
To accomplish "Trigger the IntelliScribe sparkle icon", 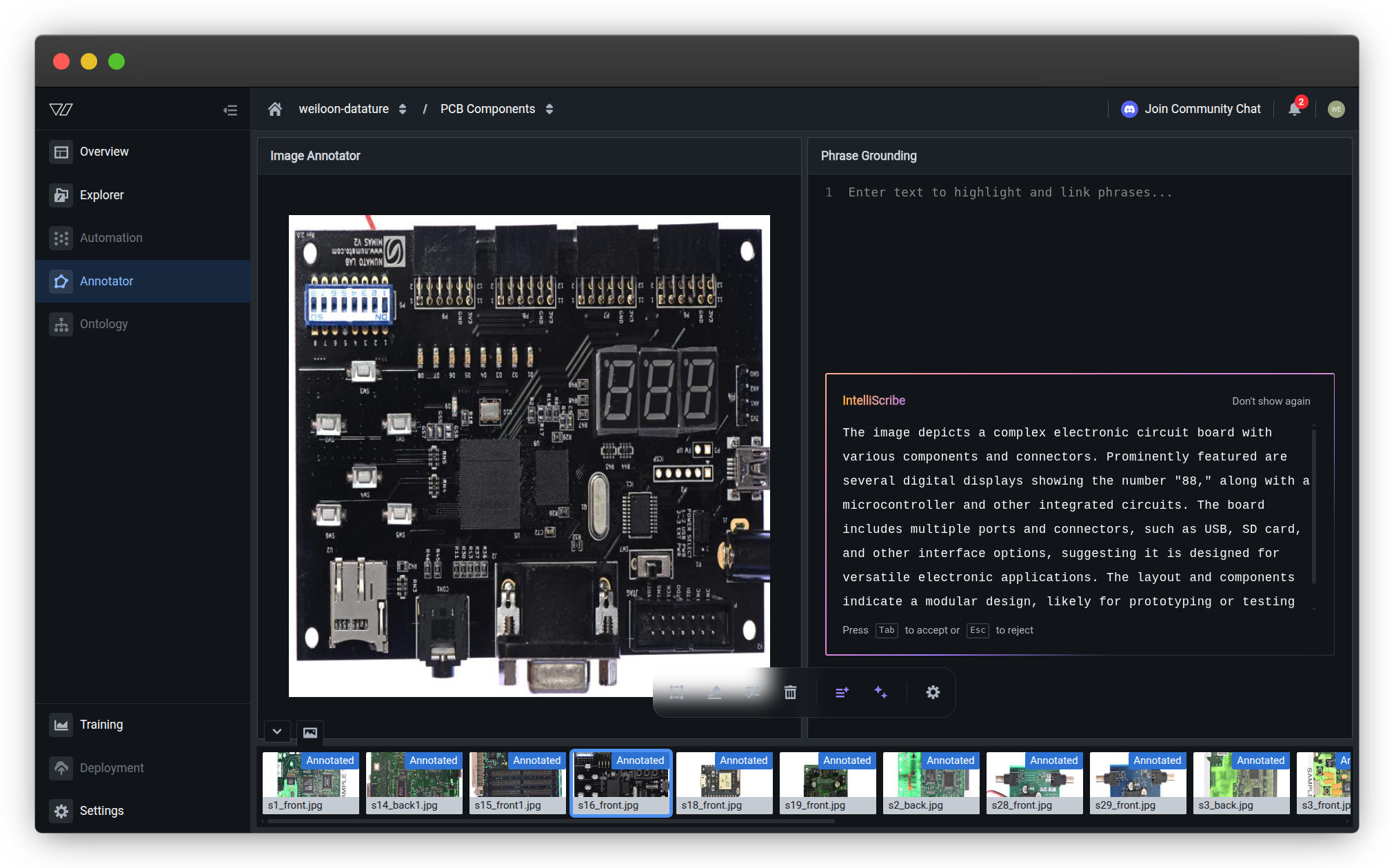I will coord(880,692).
